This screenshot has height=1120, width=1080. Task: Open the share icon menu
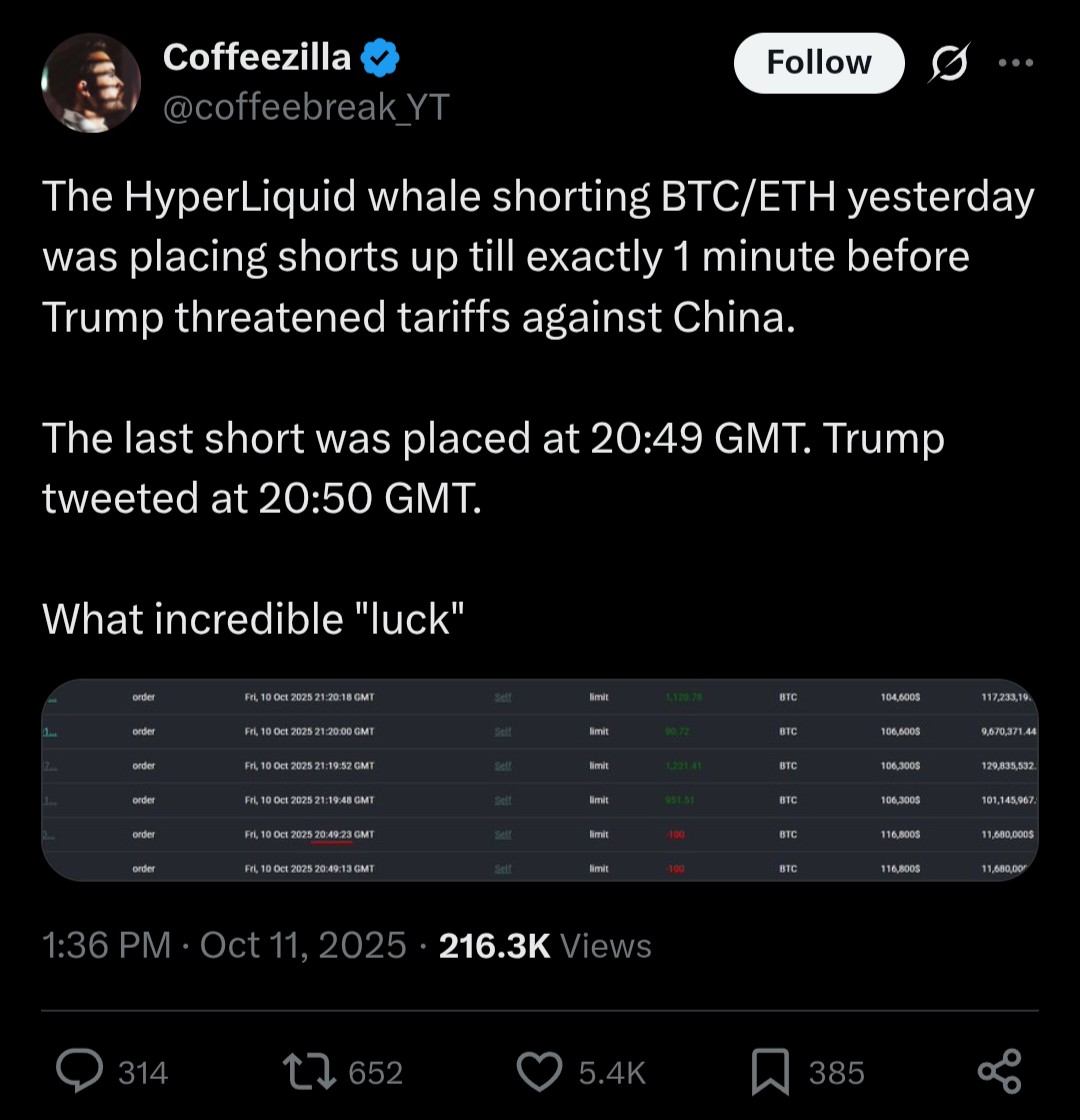click(x=998, y=1071)
